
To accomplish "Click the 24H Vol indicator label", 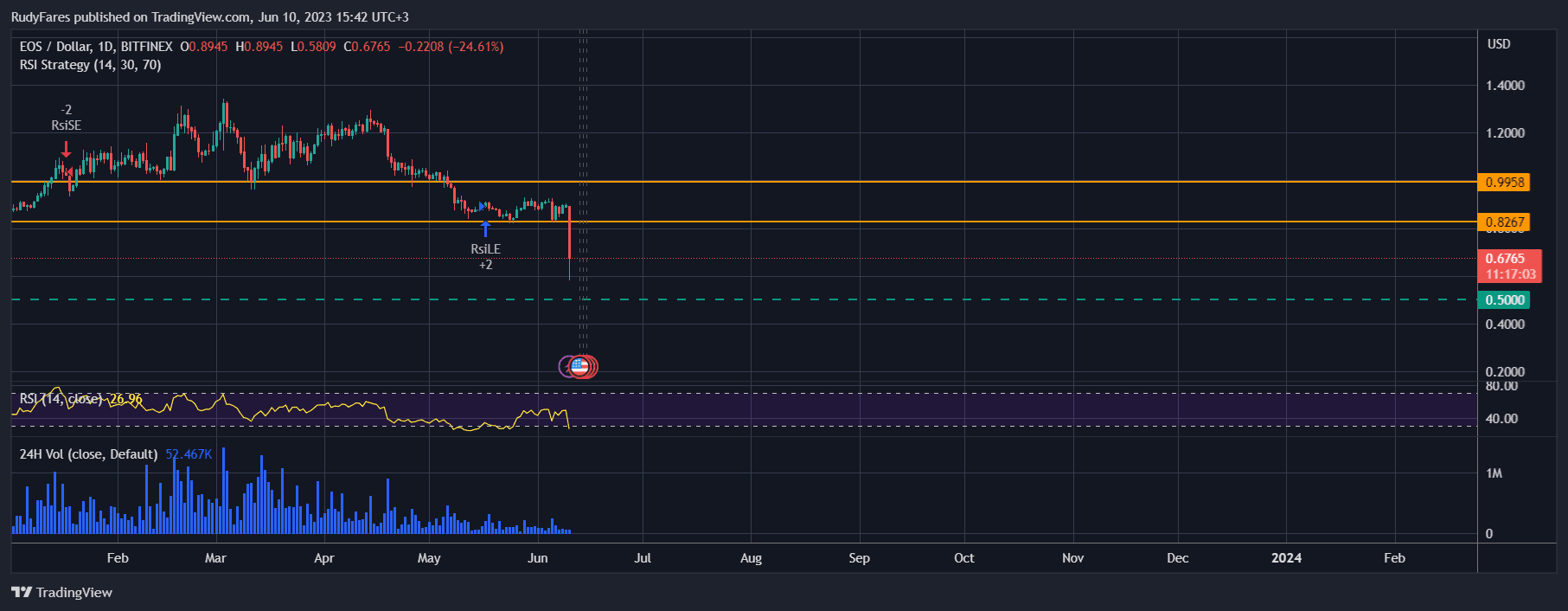I will [x=88, y=454].
